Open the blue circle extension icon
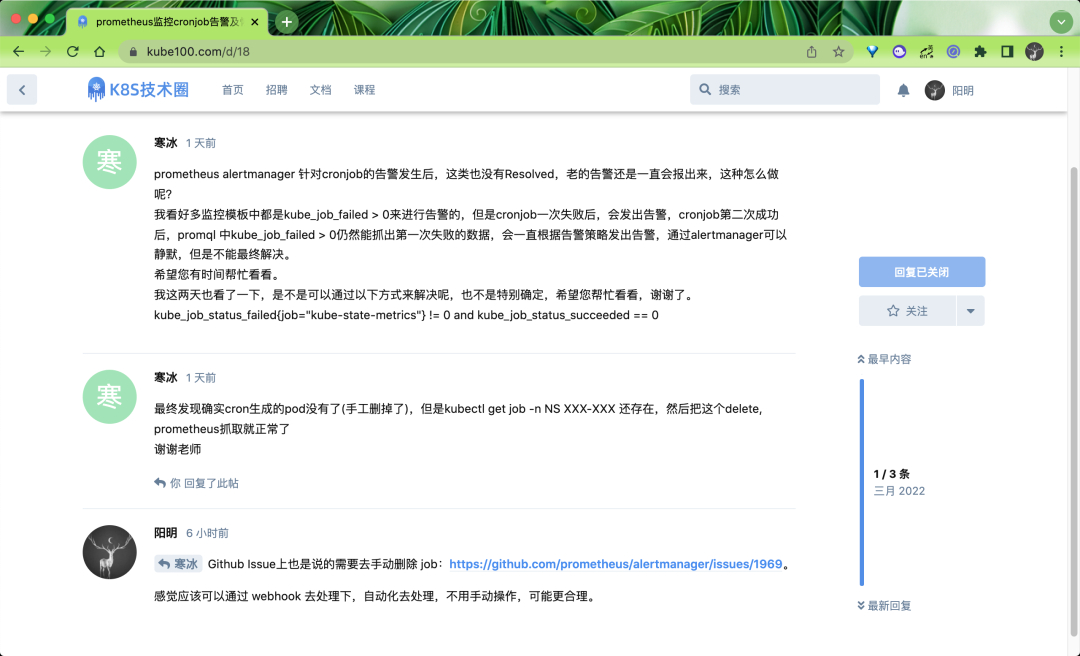Viewport: 1080px width, 656px height. [x=953, y=52]
